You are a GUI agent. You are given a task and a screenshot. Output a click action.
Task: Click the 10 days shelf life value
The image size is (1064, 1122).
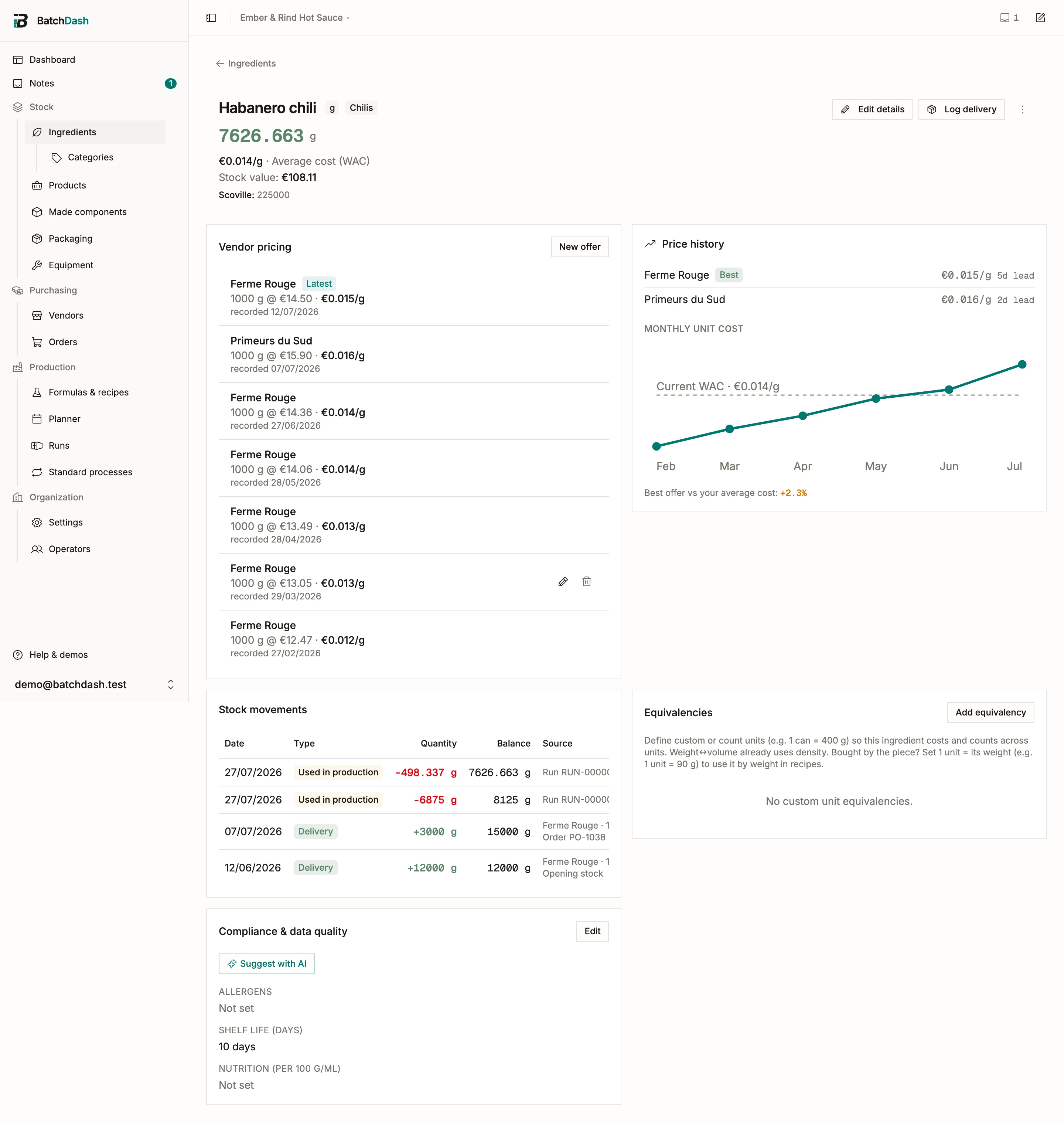pyautogui.click(x=237, y=1047)
